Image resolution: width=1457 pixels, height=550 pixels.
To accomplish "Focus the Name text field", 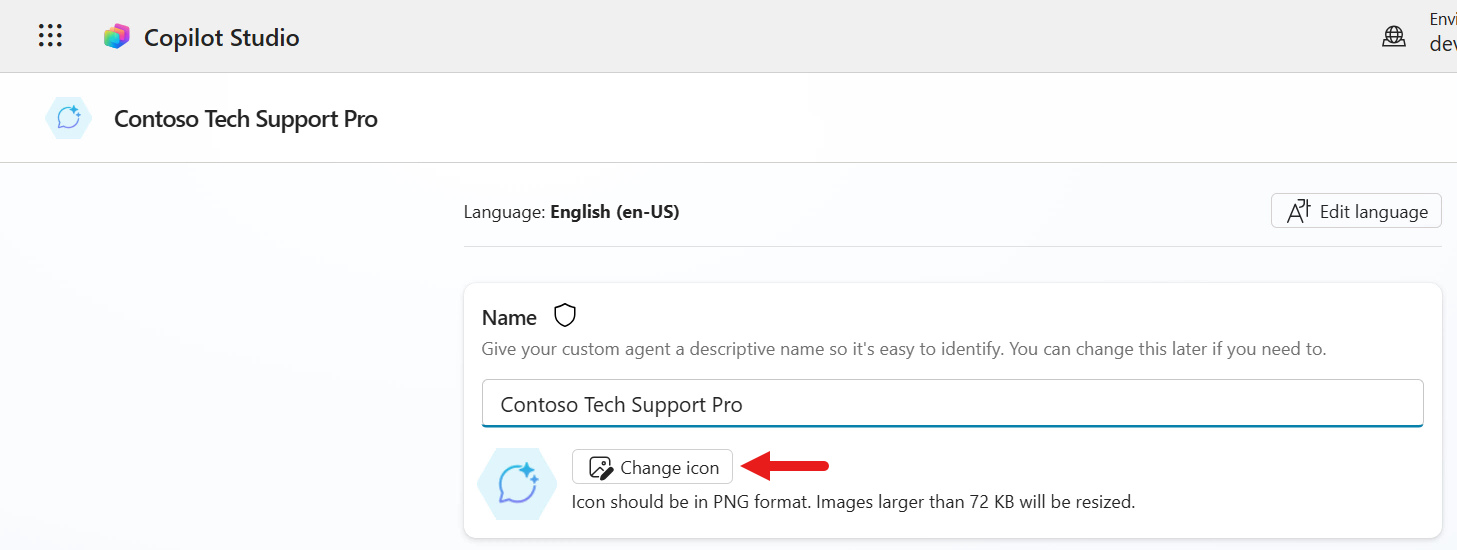I will [952, 404].
